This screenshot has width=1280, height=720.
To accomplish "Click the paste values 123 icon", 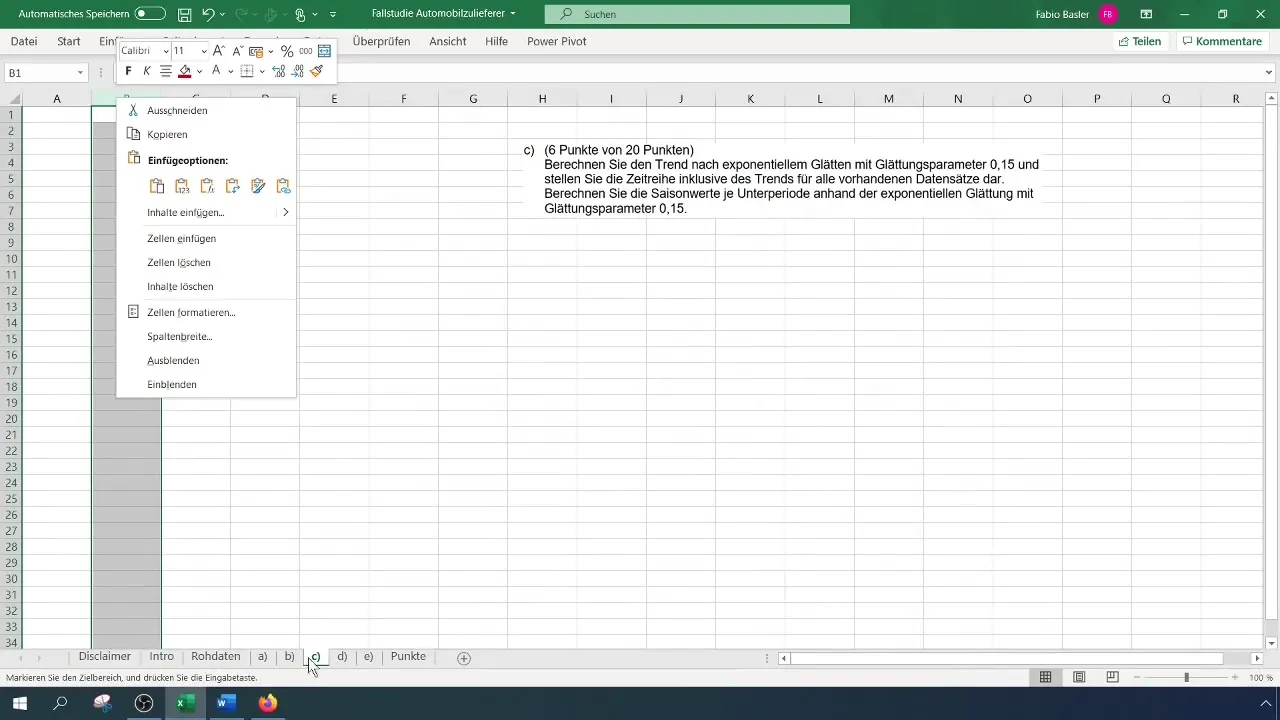I will [182, 186].
